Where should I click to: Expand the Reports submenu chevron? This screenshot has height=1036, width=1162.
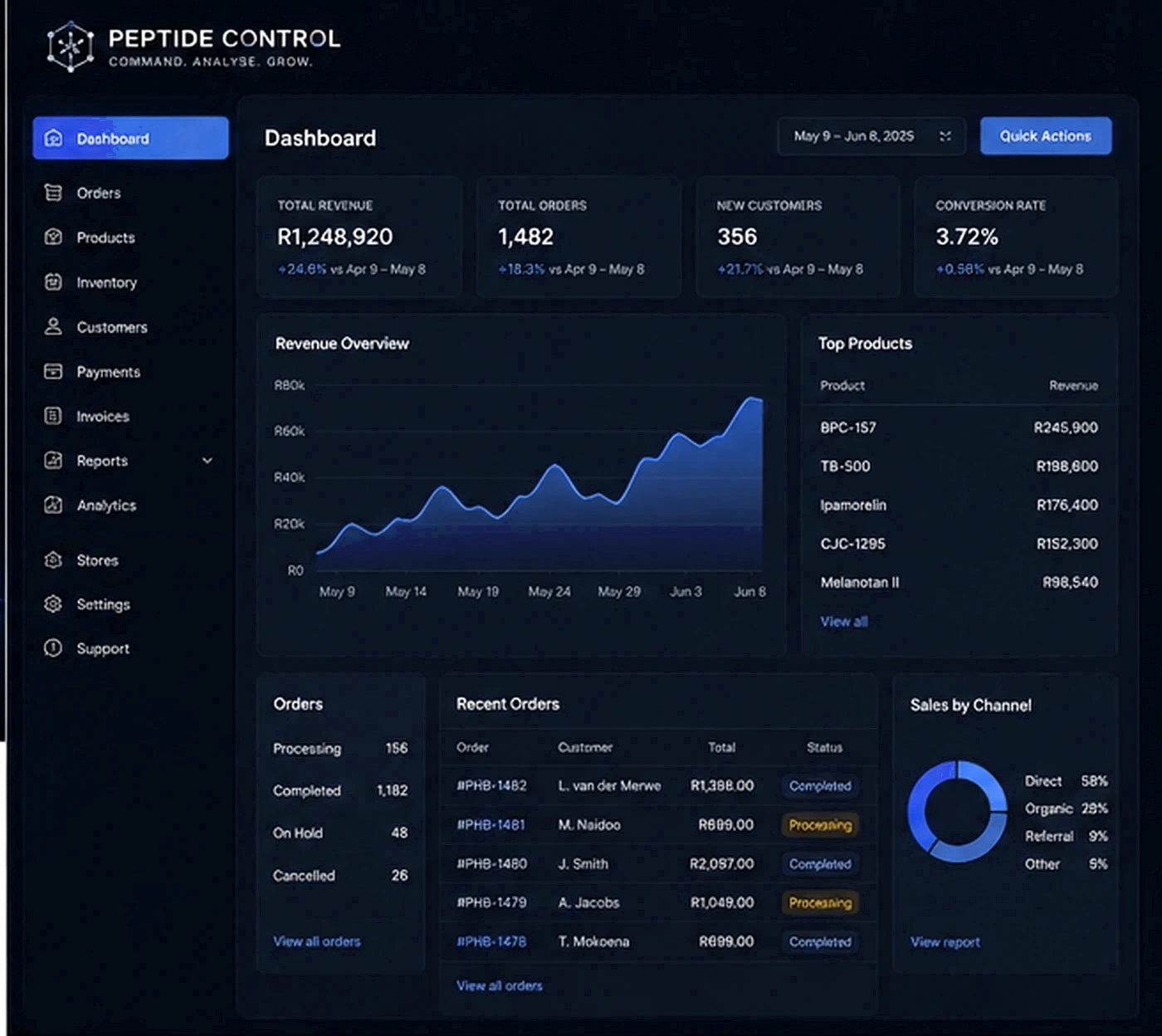click(207, 461)
